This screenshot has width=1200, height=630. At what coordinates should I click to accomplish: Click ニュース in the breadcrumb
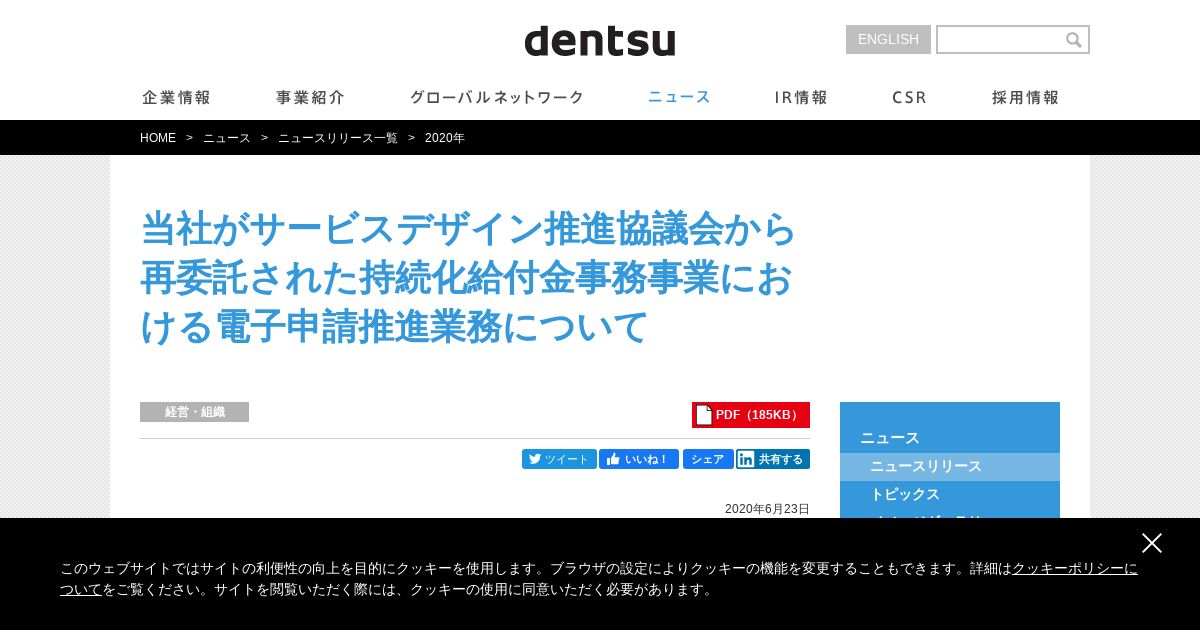point(227,138)
